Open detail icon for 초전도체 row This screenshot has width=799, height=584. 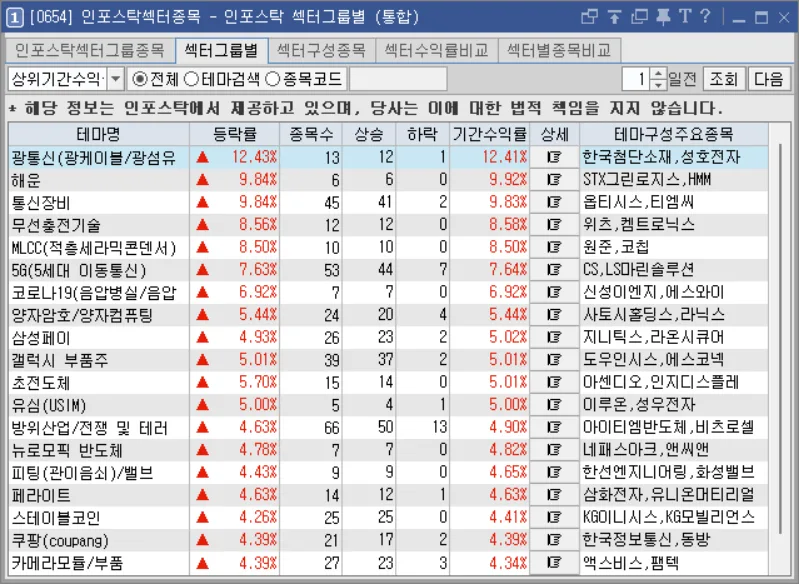click(x=554, y=382)
